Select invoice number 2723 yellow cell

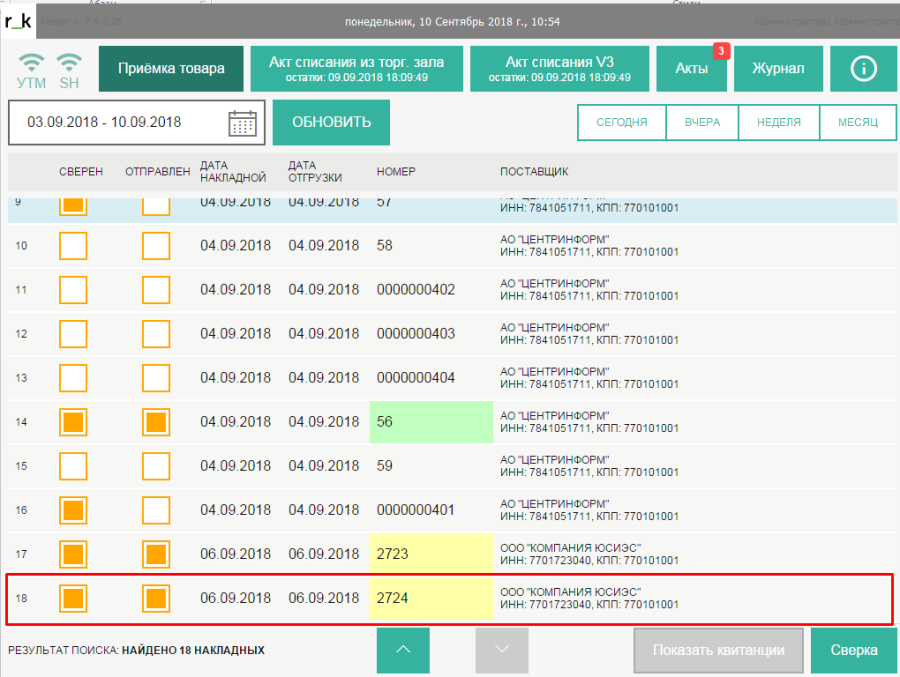point(431,554)
